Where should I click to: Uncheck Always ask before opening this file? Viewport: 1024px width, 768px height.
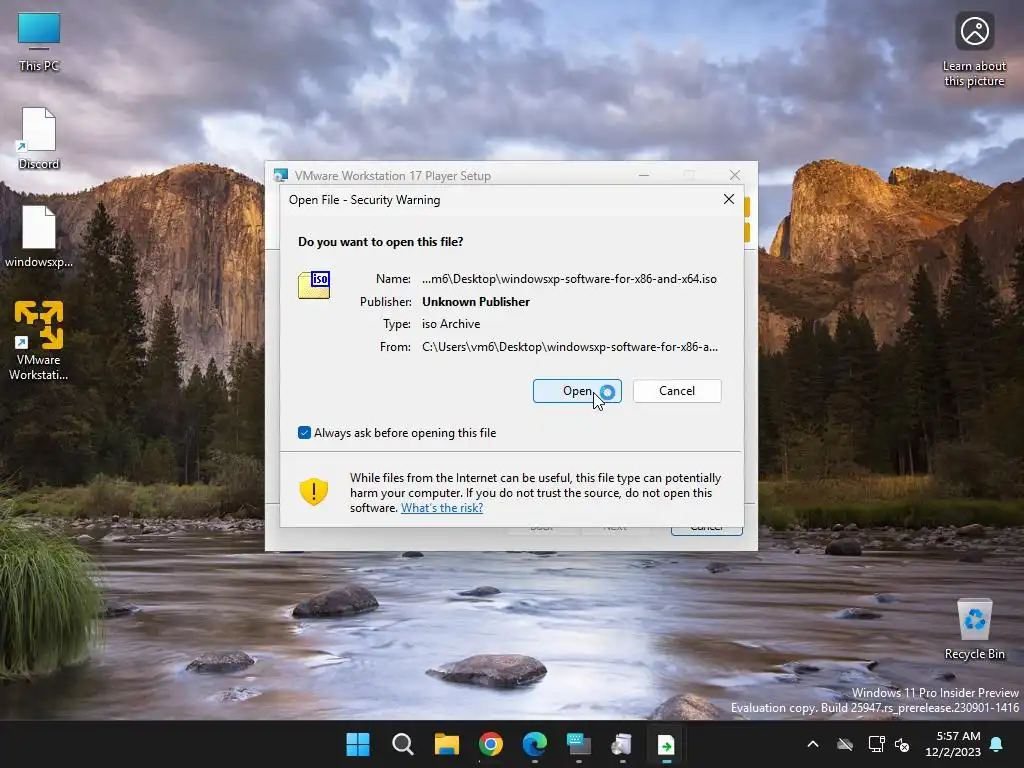pos(304,433)
